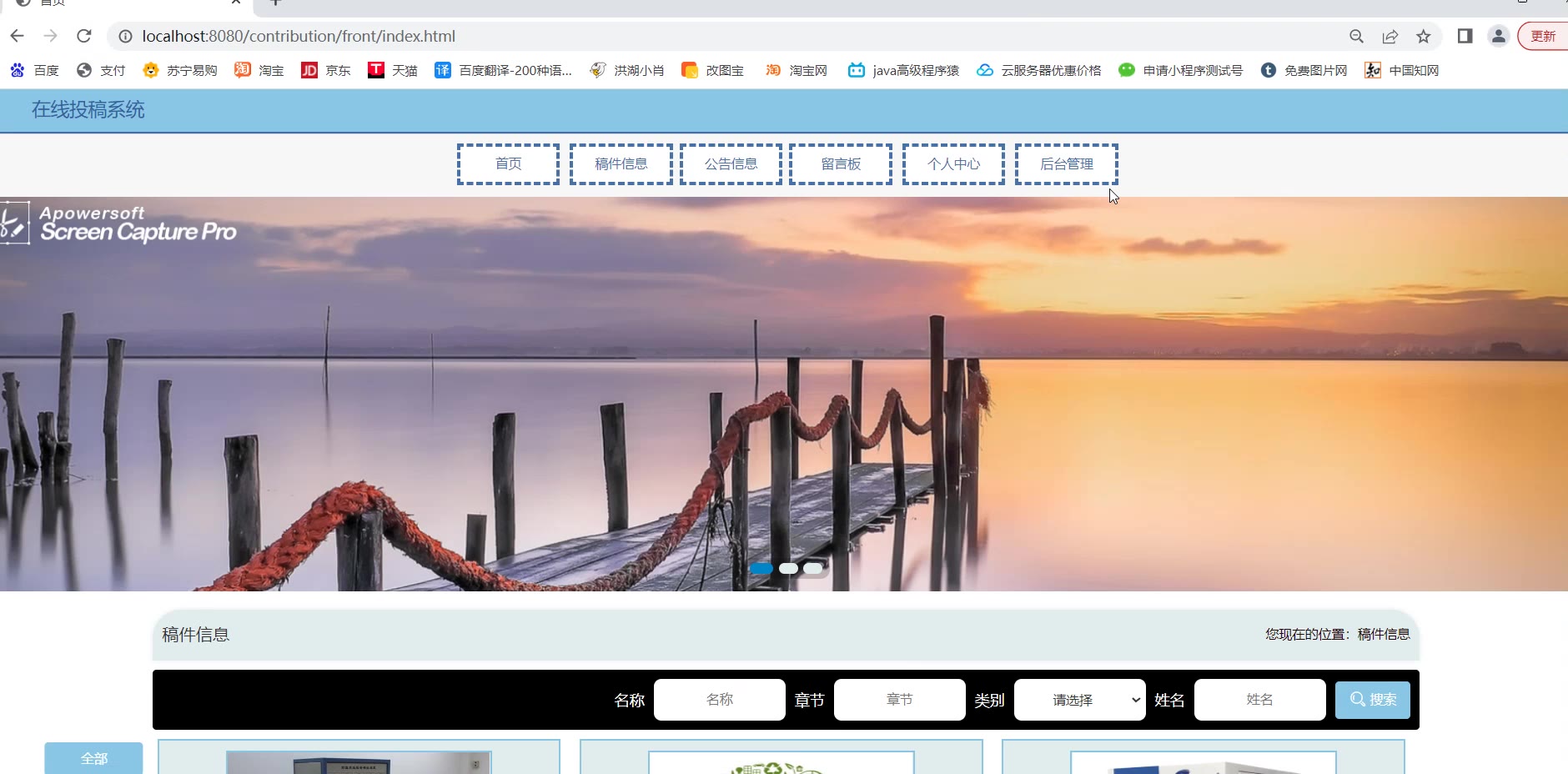Click the browser address bar URL
1568x774 pixels.
click(x=299, y=36)
